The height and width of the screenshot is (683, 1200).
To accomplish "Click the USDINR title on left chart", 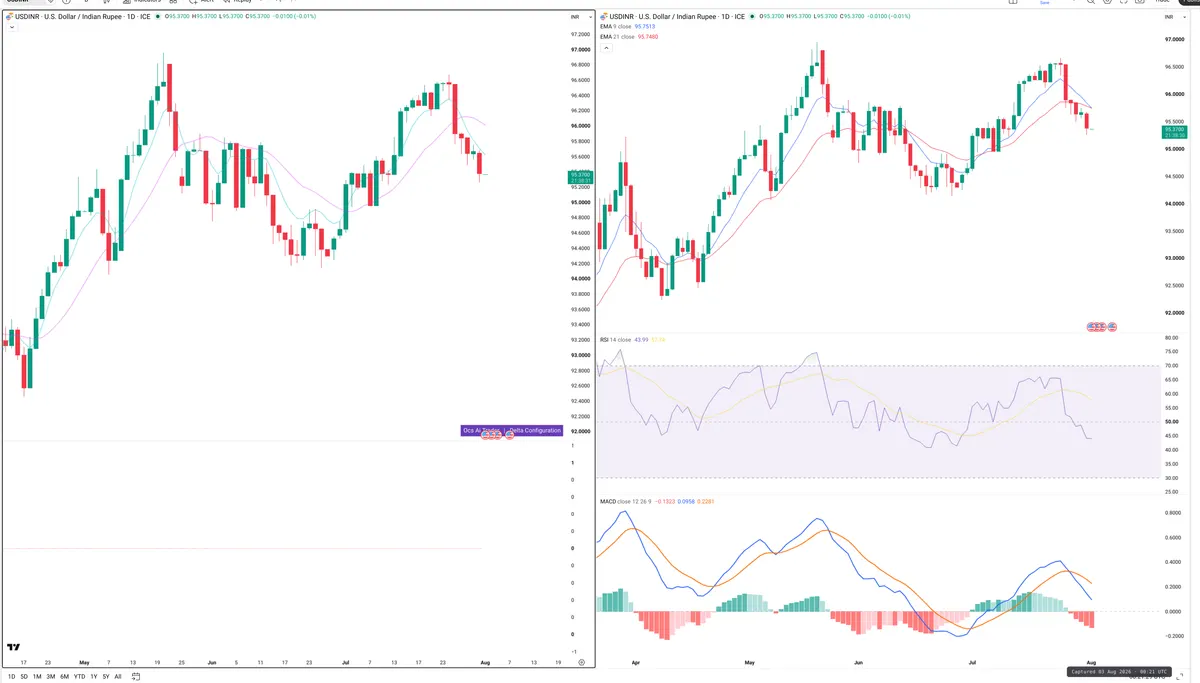I will (x=82, y=16).
